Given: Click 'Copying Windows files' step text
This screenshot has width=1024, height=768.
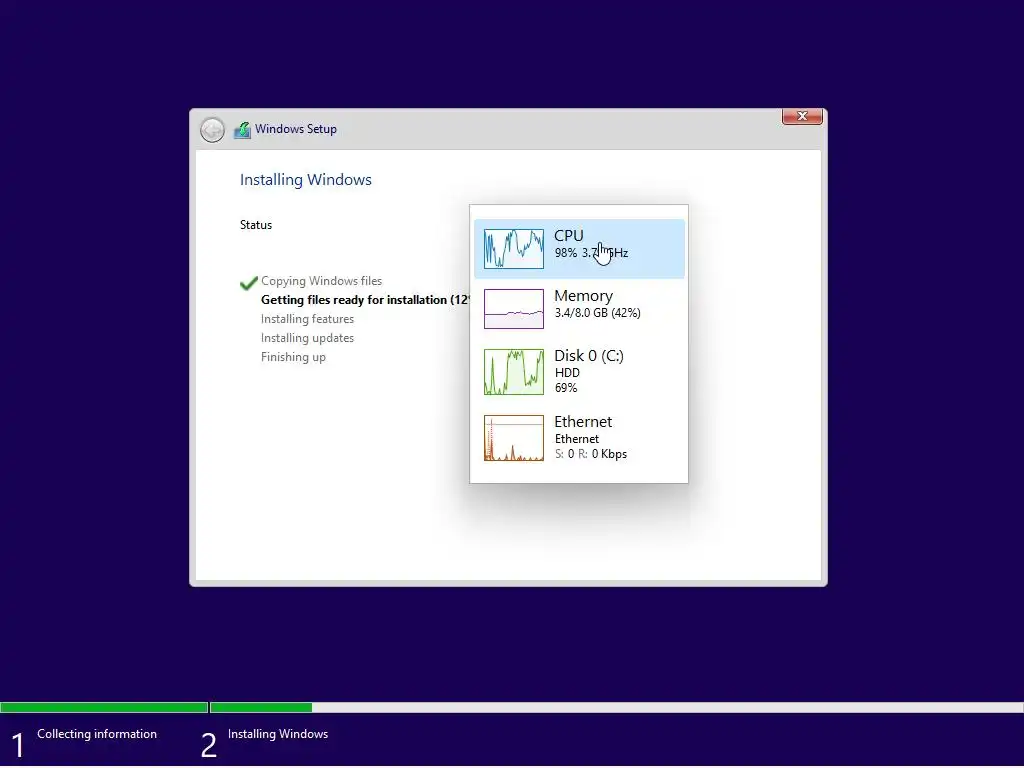Looking at the screenshot, I should pyautogui.click(x=321, y=281).
